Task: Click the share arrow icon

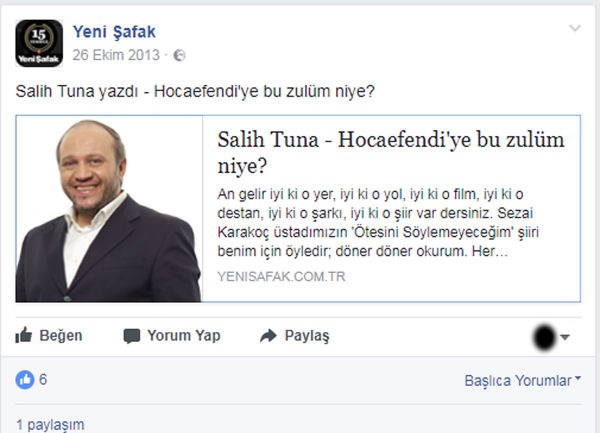Action: (268, 336)
